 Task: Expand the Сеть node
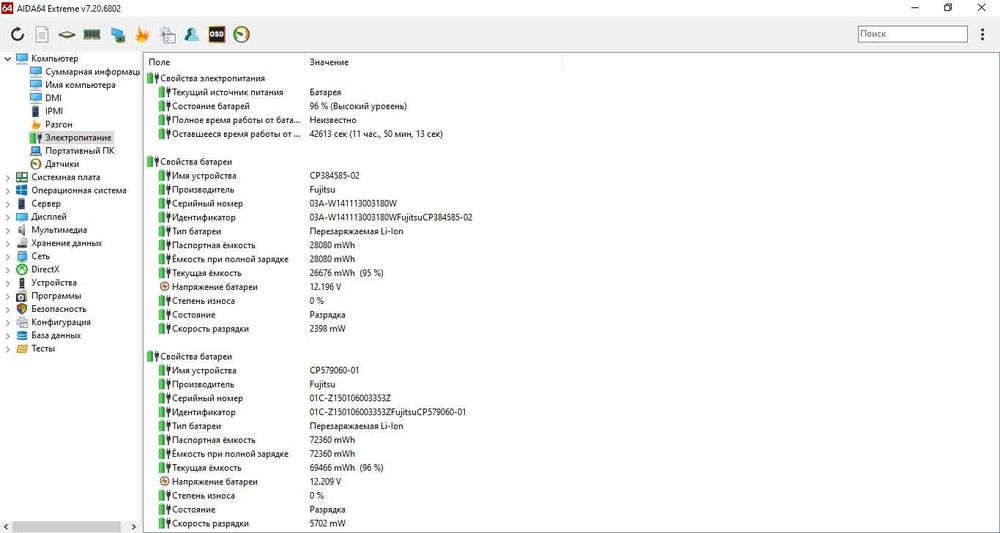point(7,256)
